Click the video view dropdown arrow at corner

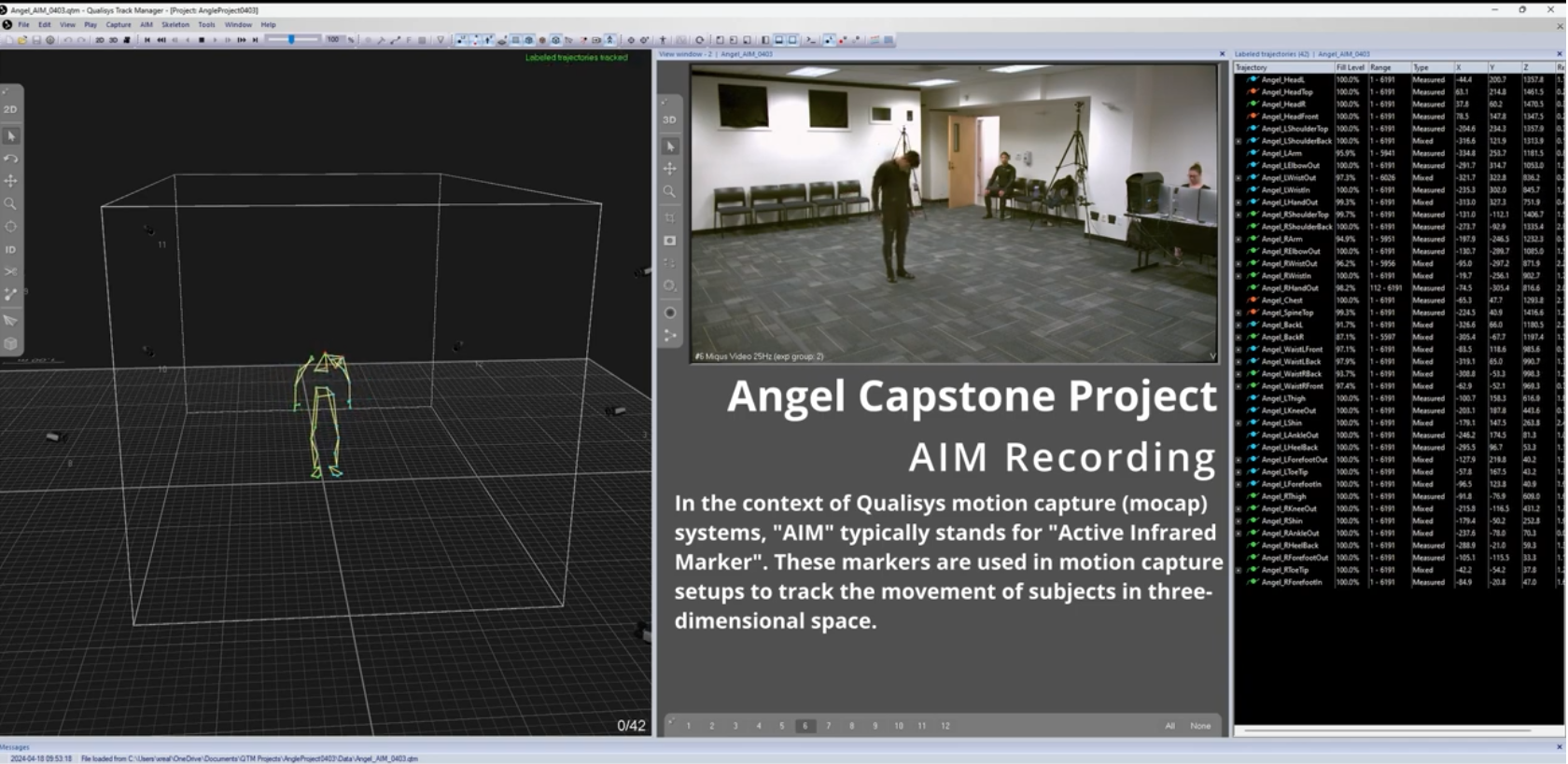[1212, 356]
